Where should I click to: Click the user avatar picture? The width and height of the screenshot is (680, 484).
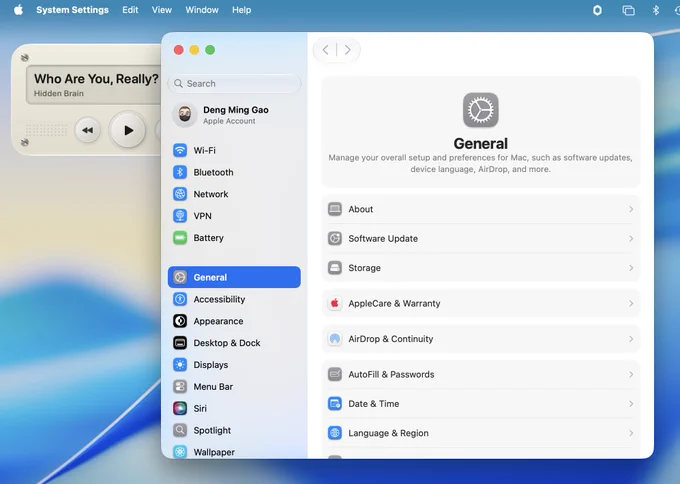coord(185,115)
